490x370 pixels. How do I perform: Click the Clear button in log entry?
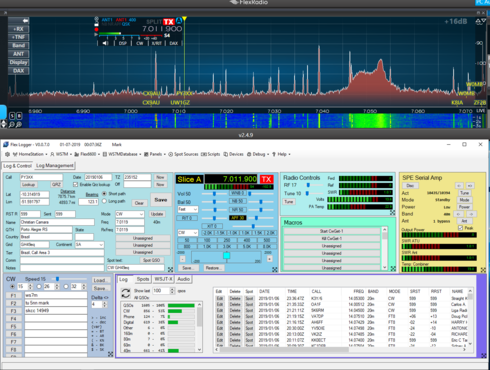[139, 203]
